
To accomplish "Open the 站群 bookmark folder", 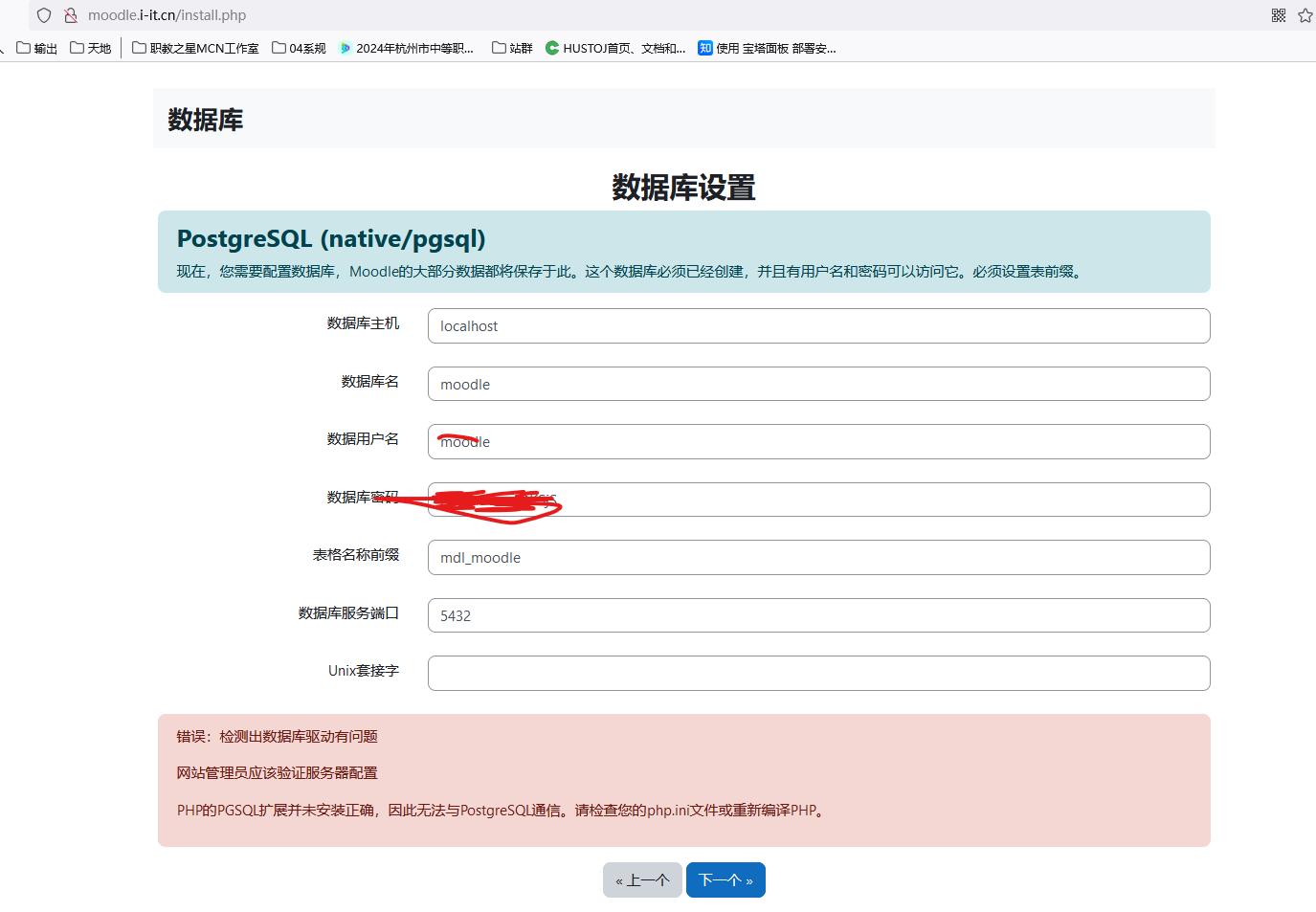I will pyautogui.click(x=512, y=48).
